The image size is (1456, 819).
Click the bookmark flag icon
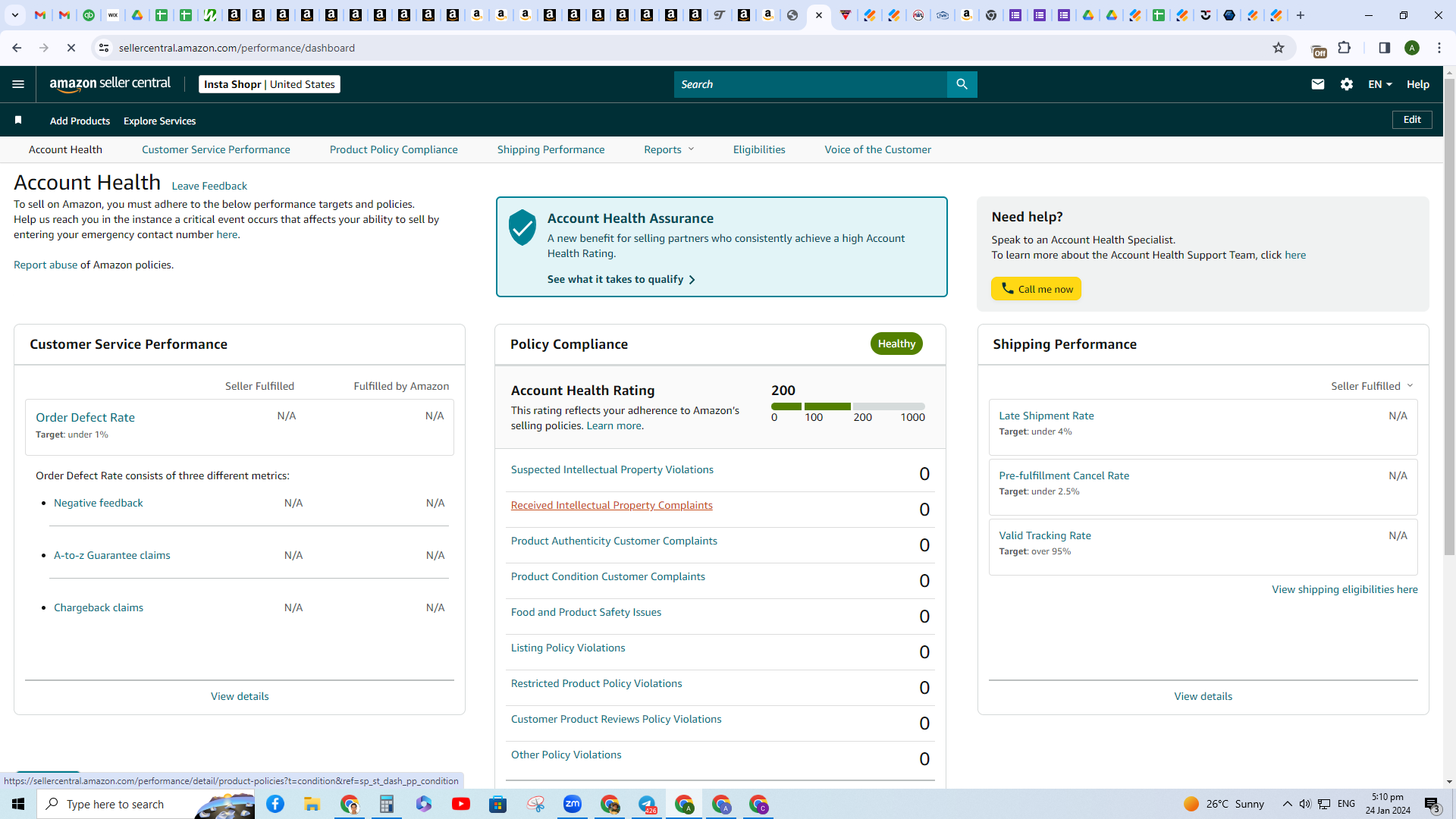(x=18, y=120)
